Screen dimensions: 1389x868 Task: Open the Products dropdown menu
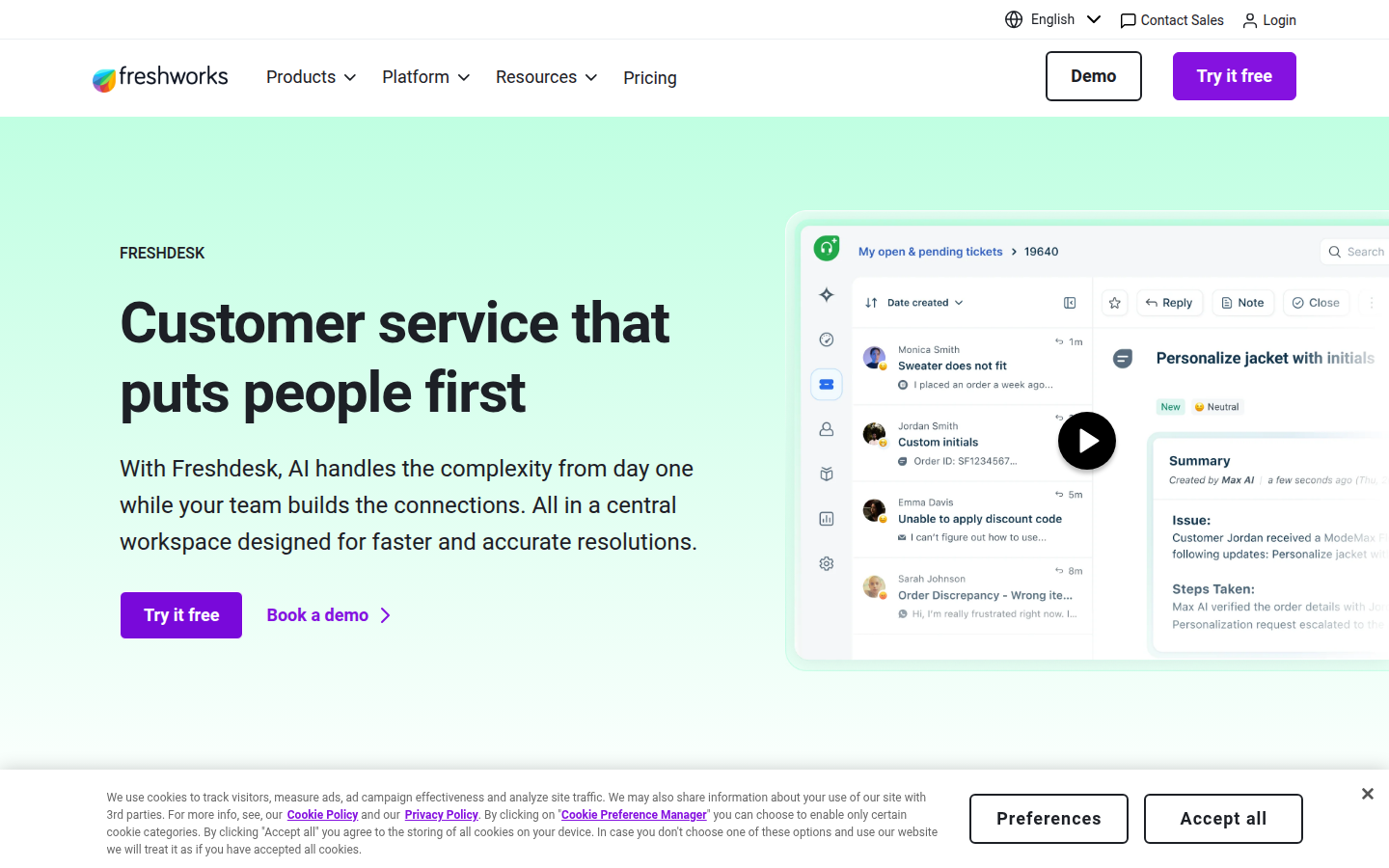(x=310, y=77)
